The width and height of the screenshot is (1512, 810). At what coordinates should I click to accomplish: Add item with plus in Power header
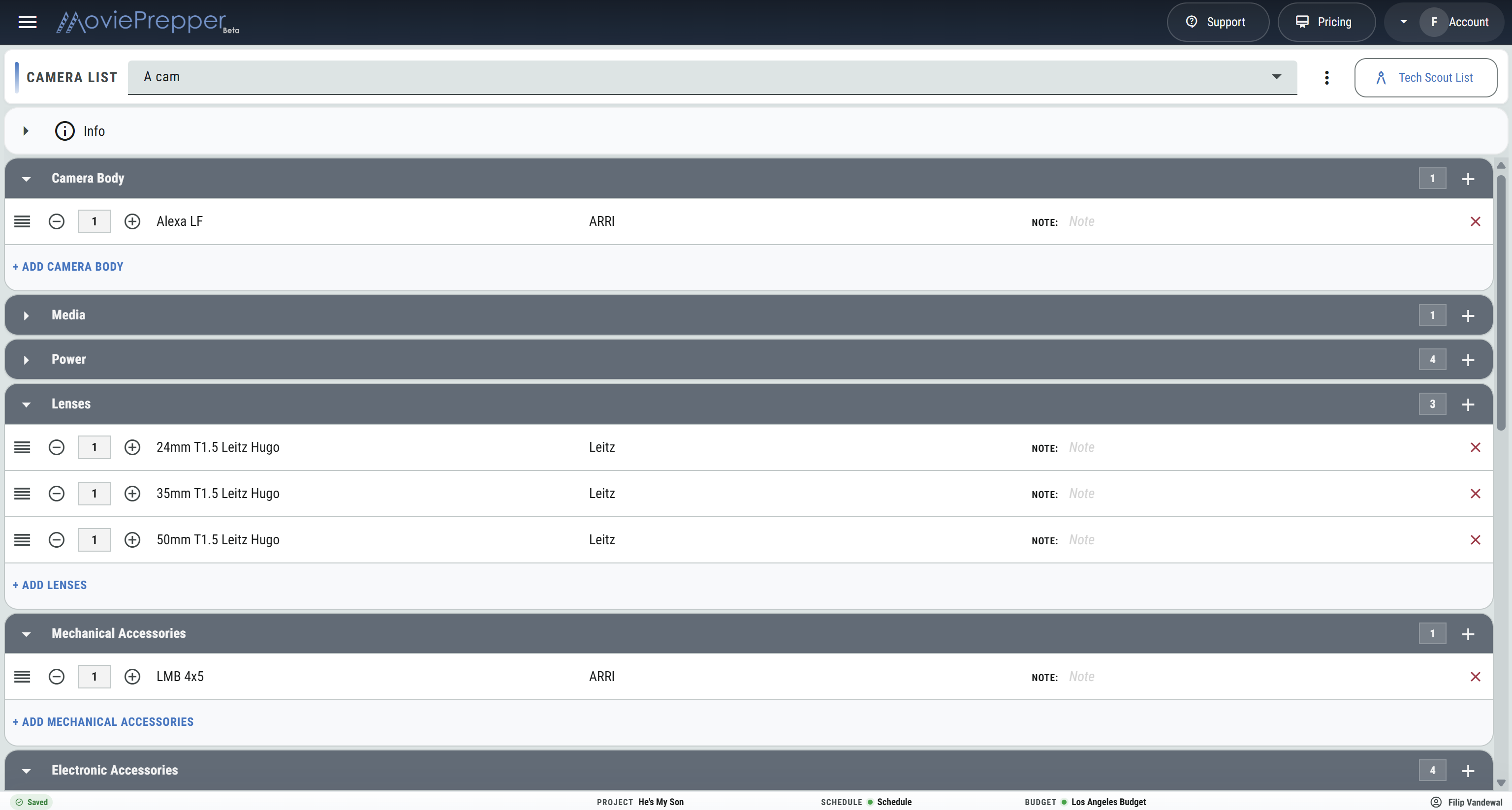[1468, 360]
